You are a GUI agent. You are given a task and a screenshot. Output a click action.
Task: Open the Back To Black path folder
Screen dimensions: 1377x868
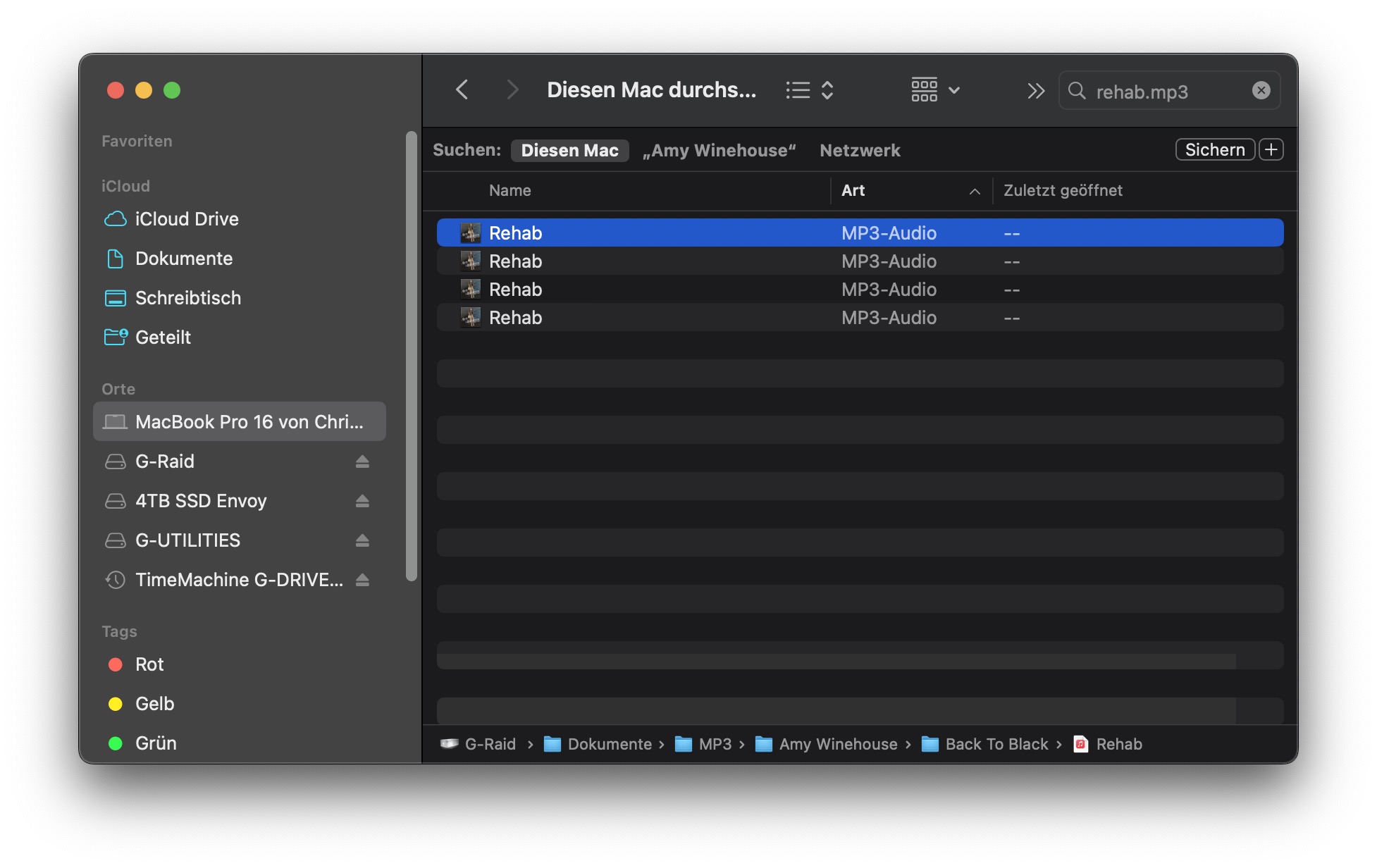(x=996, y=744)
